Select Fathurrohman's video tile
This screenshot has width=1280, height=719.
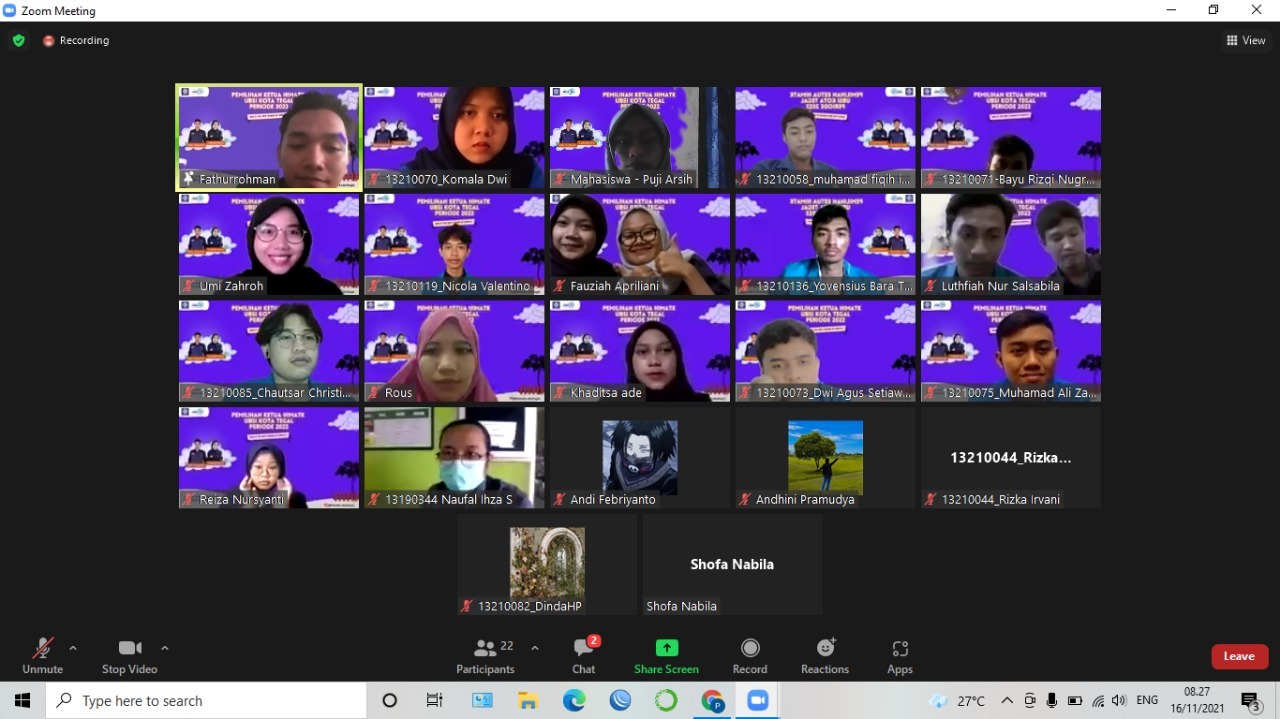(x=269, y=138)
